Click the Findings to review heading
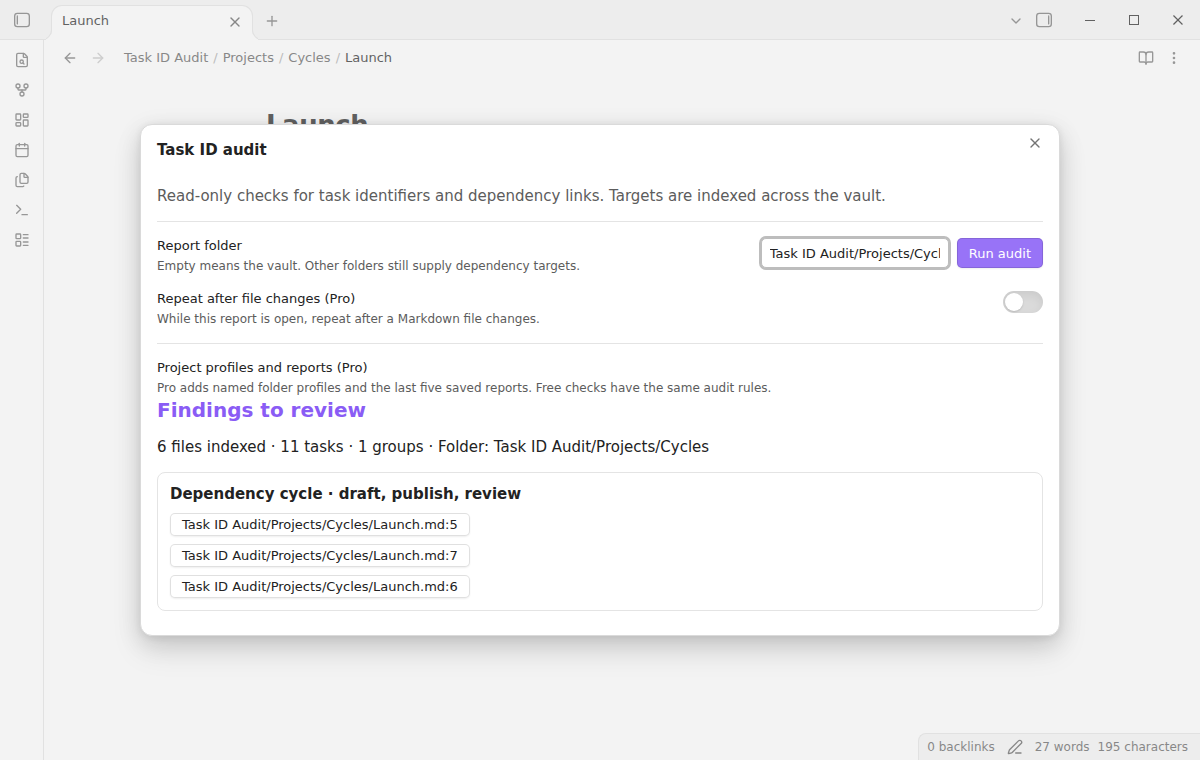Viewport: 1200px width, 760px height. point(261,410)
